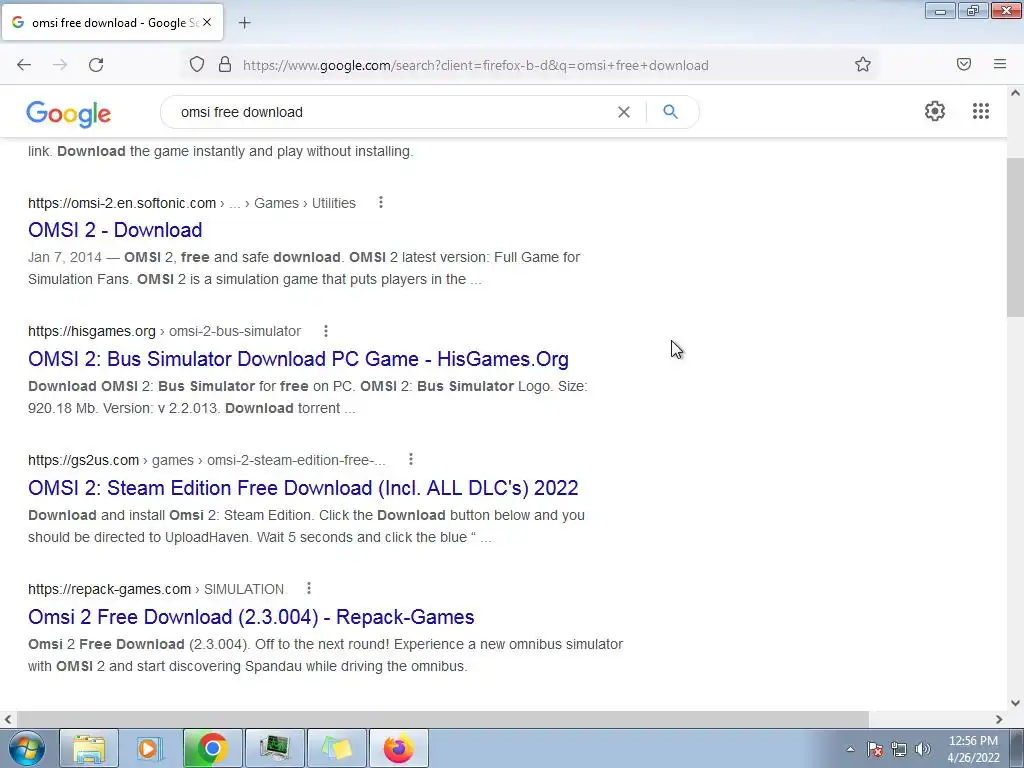Click the forward navigation arrow

tap(60, 65)
